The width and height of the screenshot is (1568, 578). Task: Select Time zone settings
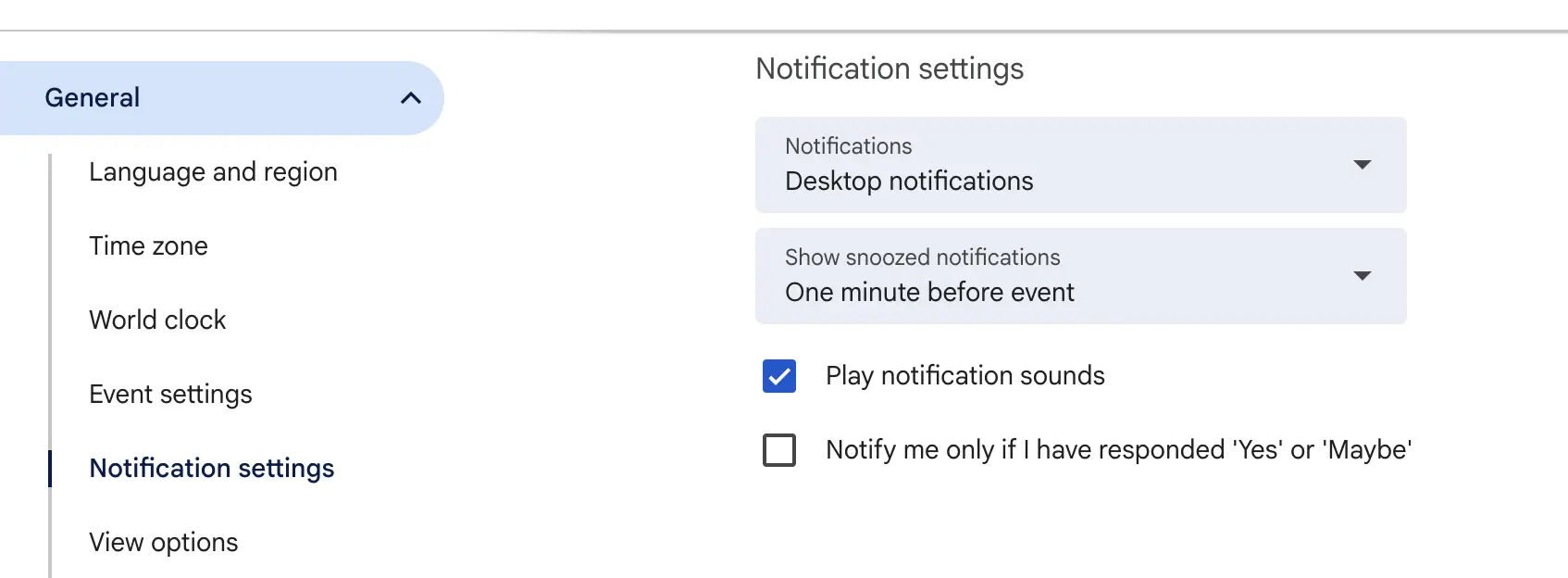click(148, 245)
